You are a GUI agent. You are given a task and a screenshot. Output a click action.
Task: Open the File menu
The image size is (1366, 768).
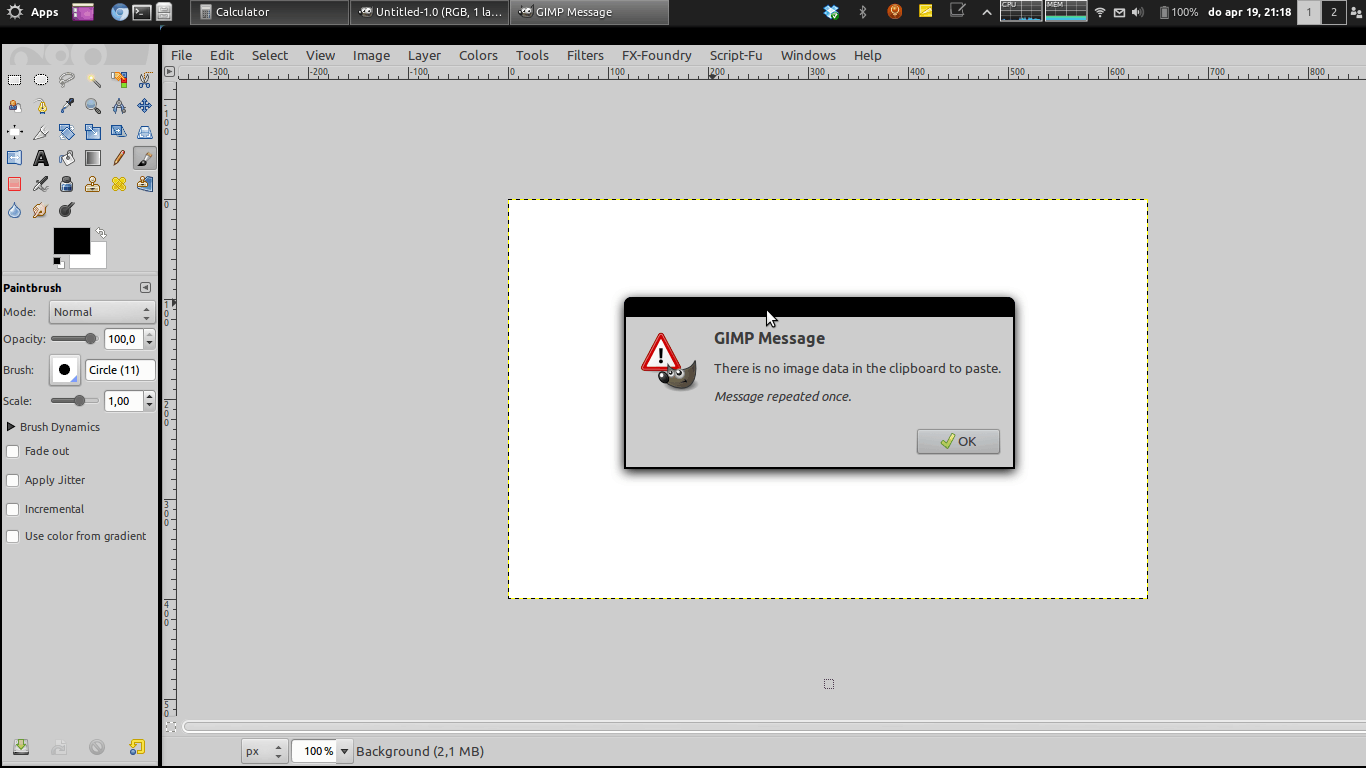tap(181, 55)
